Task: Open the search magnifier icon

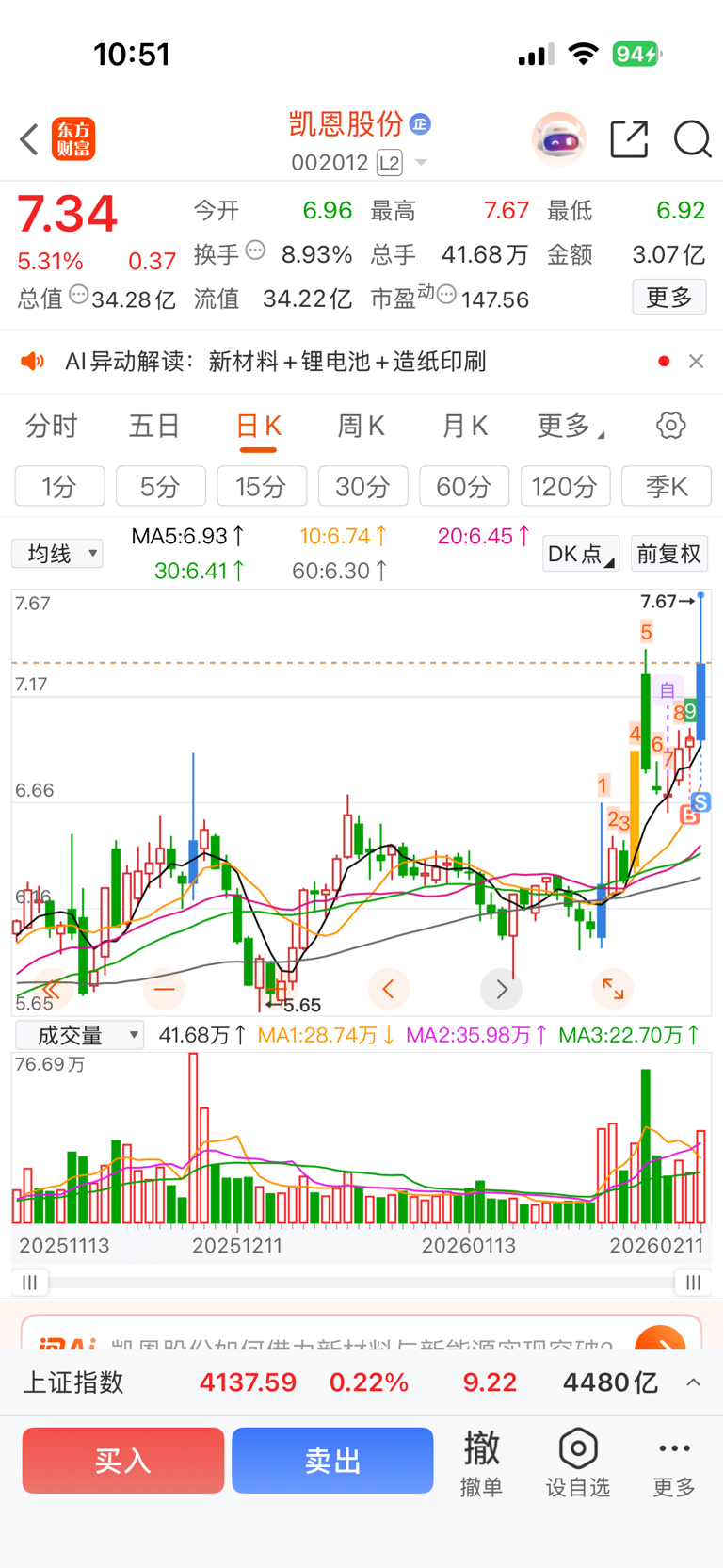Action: point(692,139)
